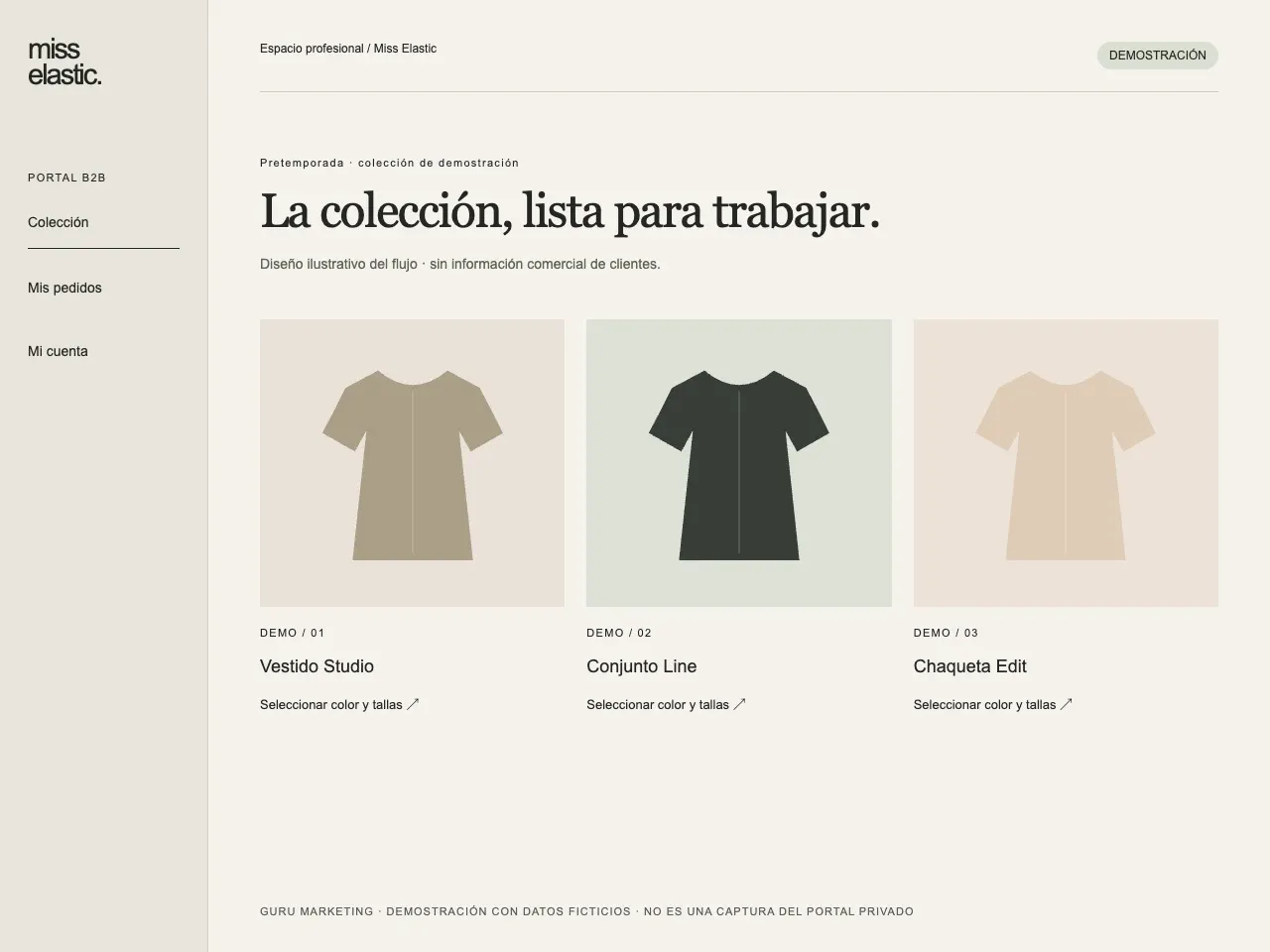Click the dark green garment icon

pos(738,465)
